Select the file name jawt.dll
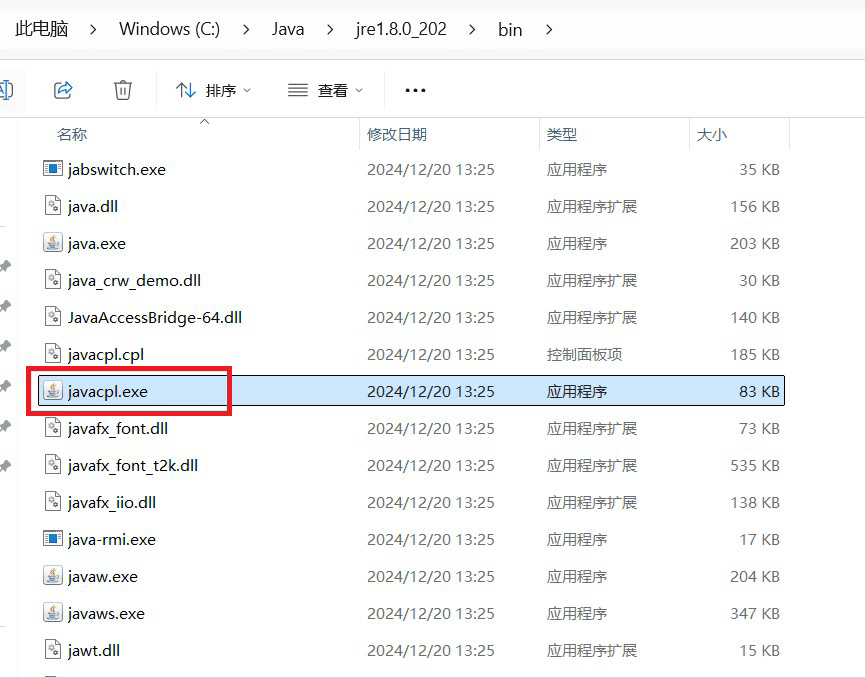This screenshot has height=677, width=865. click(93, 650)
